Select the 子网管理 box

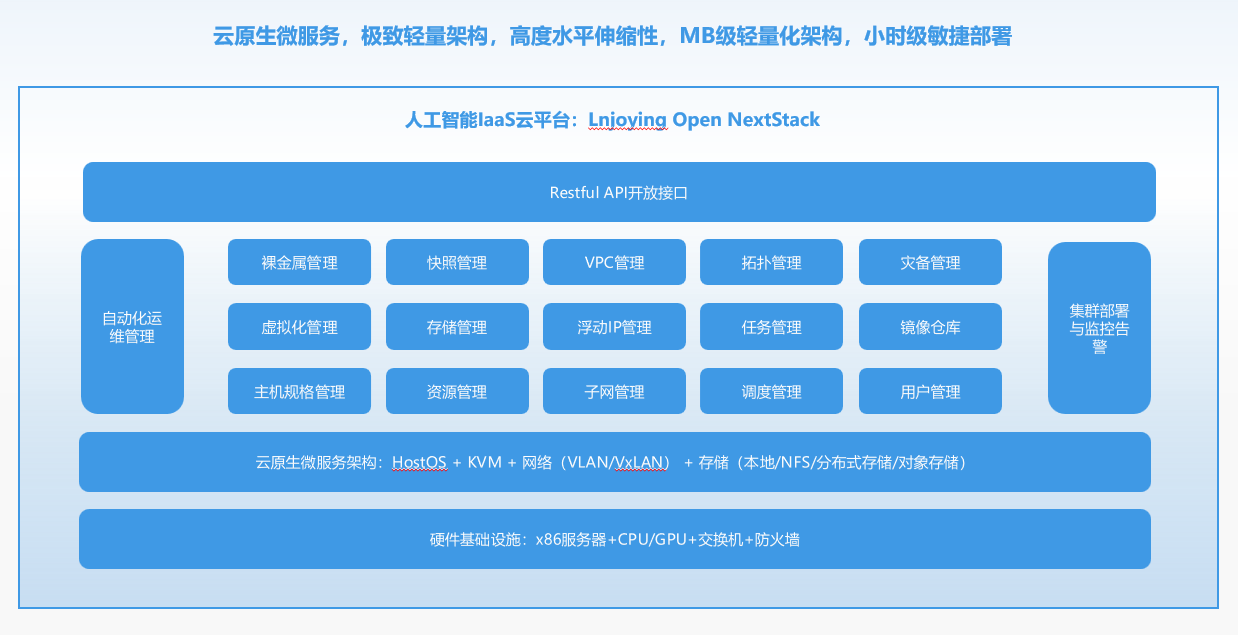tap(614, 391)
